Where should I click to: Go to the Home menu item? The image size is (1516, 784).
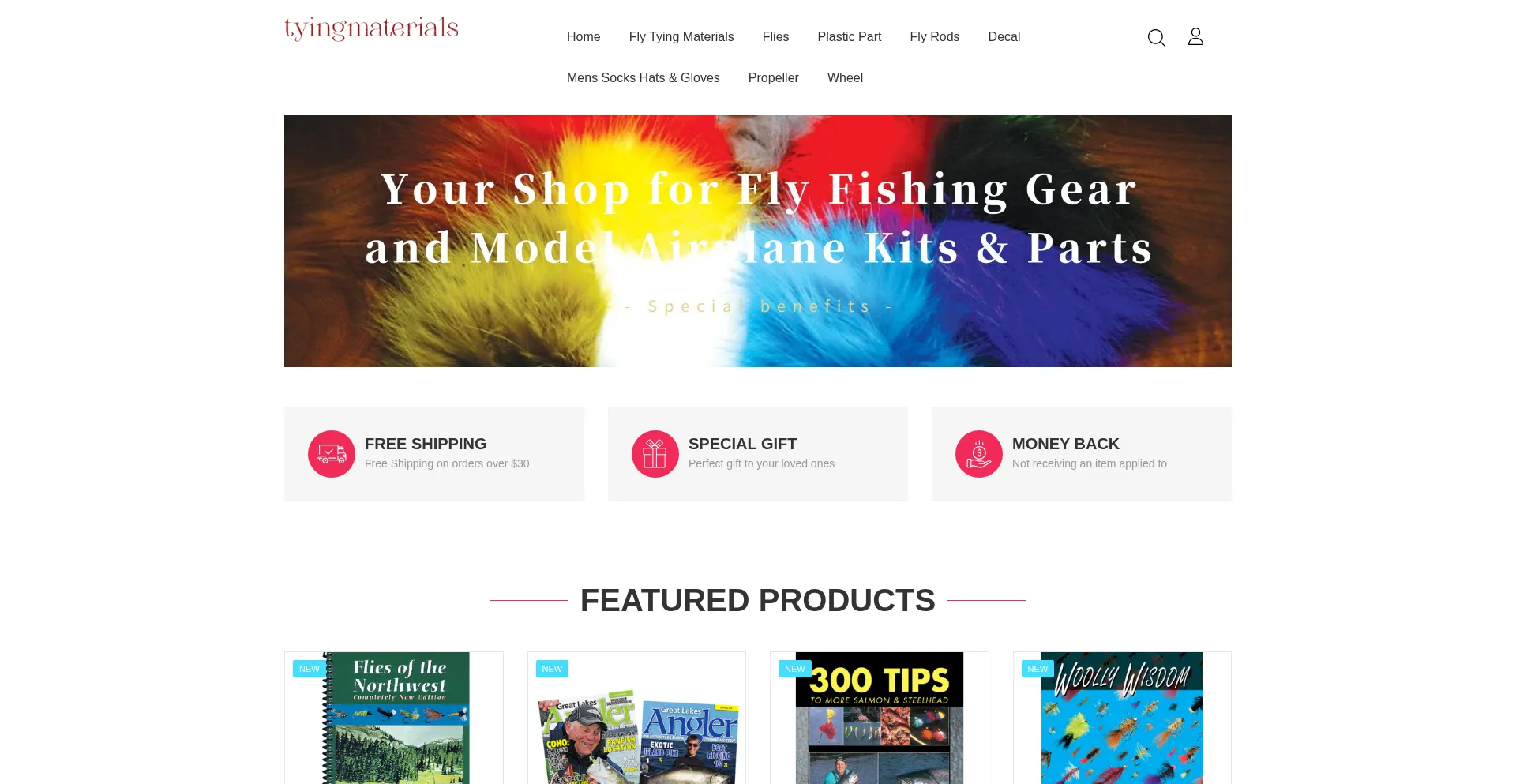click(584, 36)
